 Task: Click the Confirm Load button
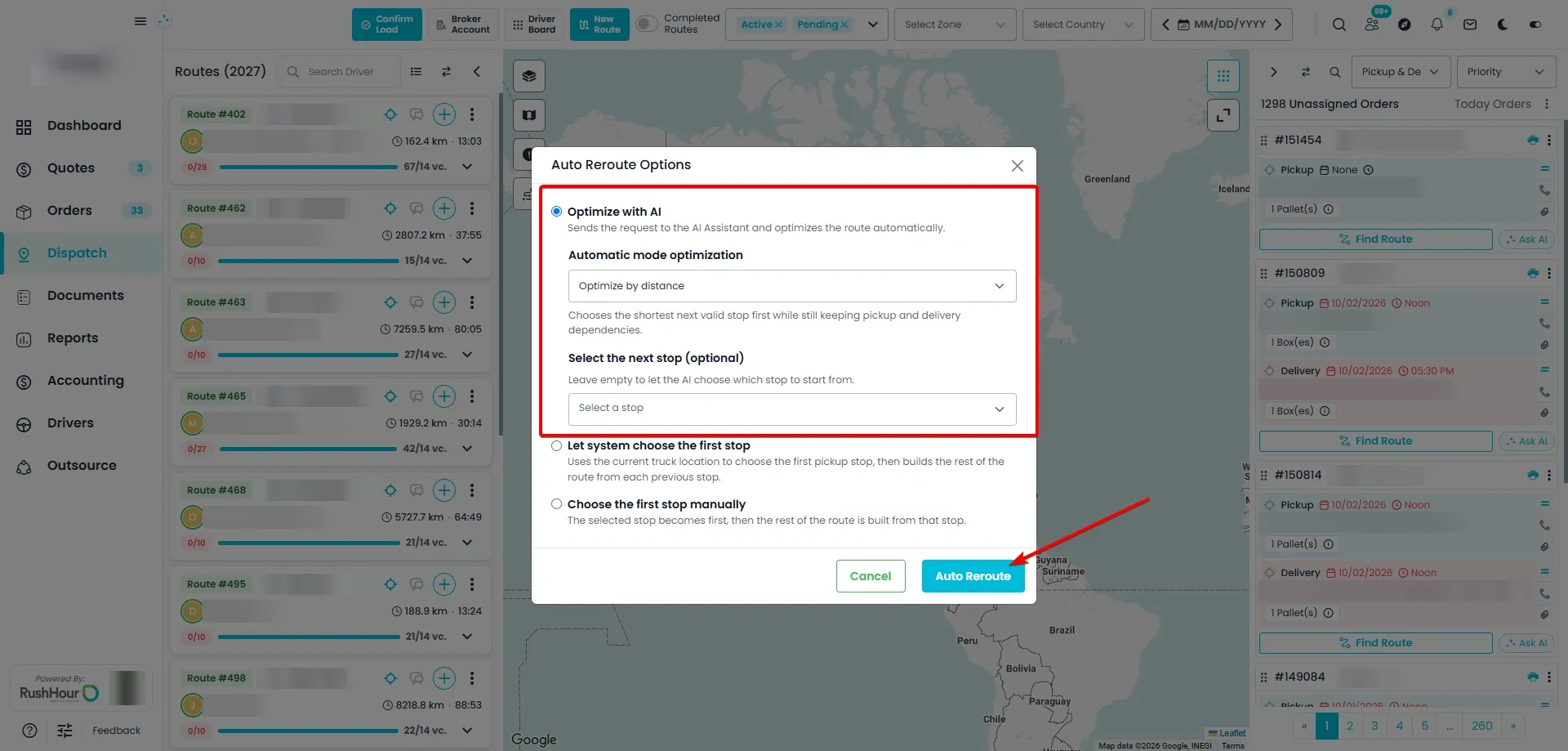click(387, 25)
